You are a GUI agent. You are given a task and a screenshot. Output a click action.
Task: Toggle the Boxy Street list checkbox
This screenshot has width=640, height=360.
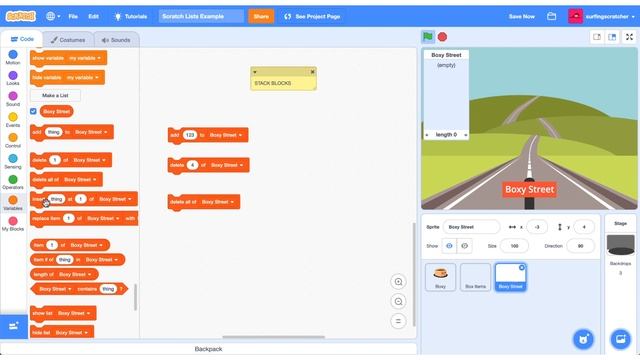click(x=33, y=111)
